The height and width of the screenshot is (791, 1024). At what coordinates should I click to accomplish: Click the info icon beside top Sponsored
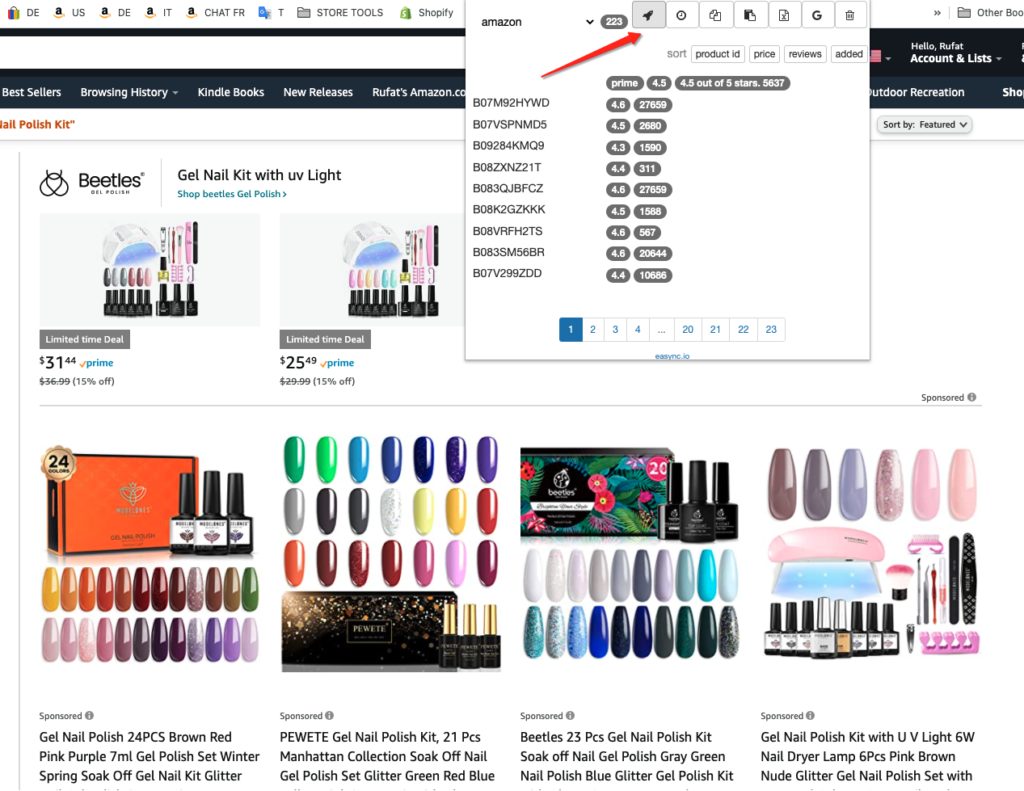coord(972,397)
